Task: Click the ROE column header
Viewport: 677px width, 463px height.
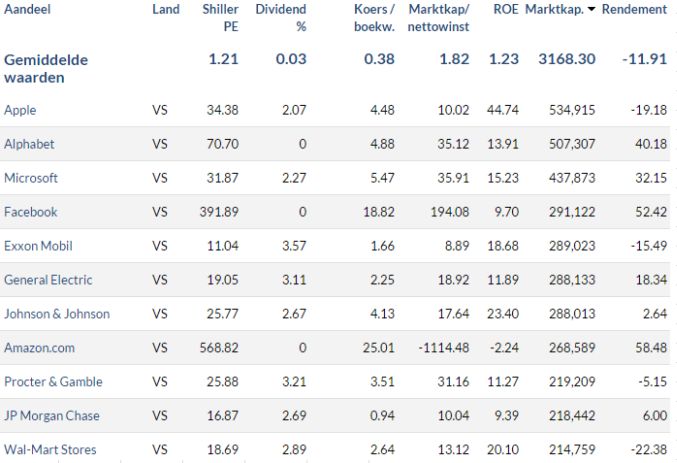Action: (506, 9)
